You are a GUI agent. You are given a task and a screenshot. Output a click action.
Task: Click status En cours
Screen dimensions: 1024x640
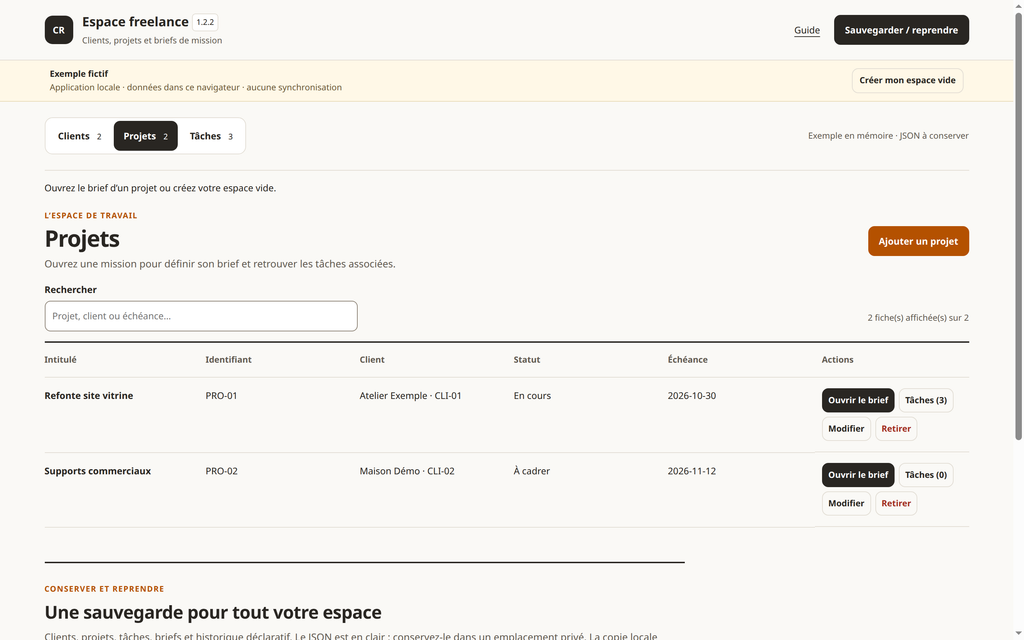(x=532, y=396)
